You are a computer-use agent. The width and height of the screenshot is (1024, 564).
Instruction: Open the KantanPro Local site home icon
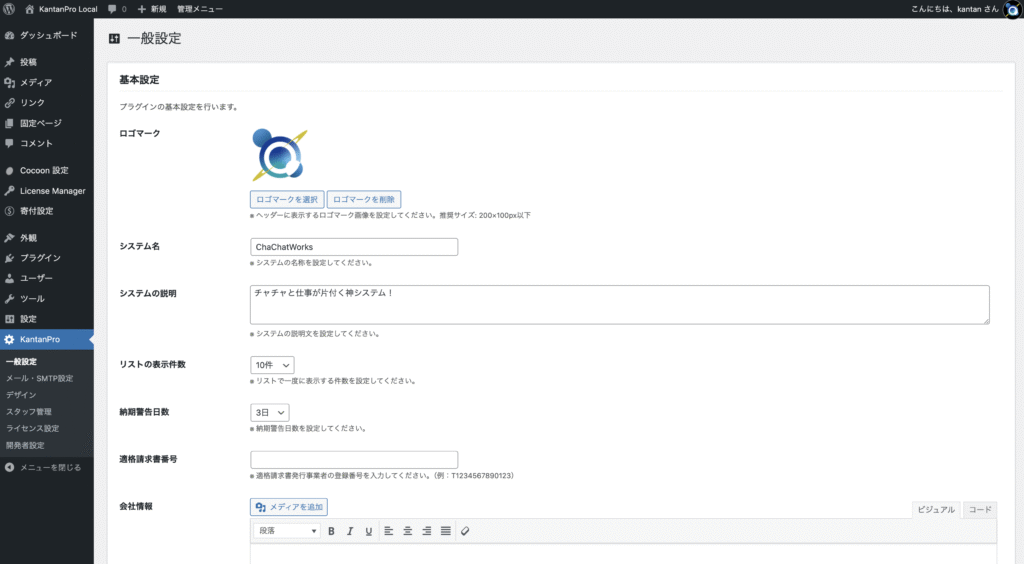tap(29, 9)
